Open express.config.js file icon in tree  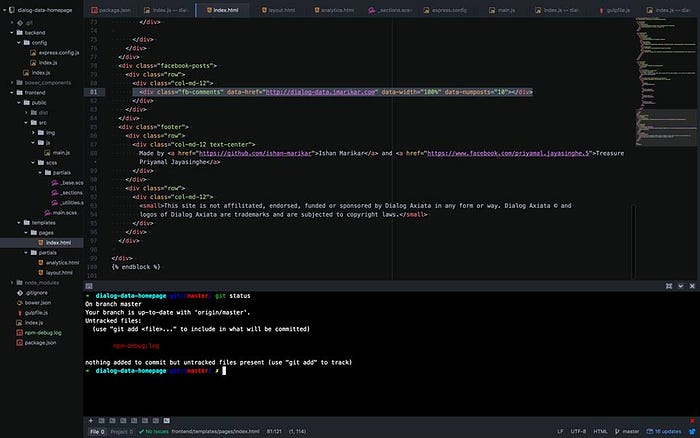[x=33, y=53]
